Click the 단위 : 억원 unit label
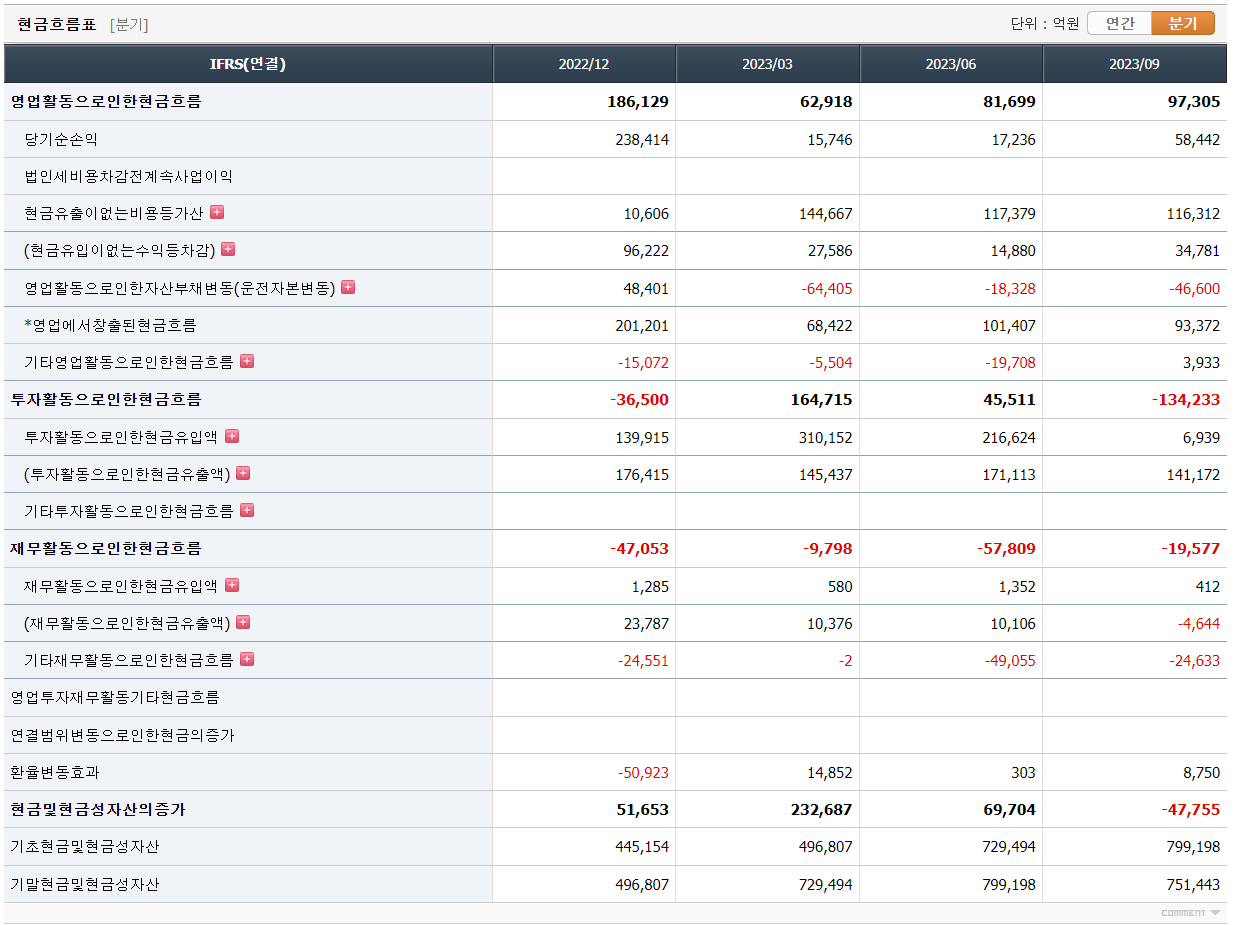 1044,24
